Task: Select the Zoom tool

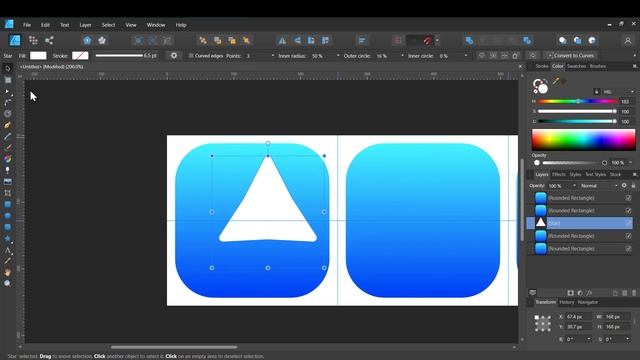Action: (x=7, y=283)
